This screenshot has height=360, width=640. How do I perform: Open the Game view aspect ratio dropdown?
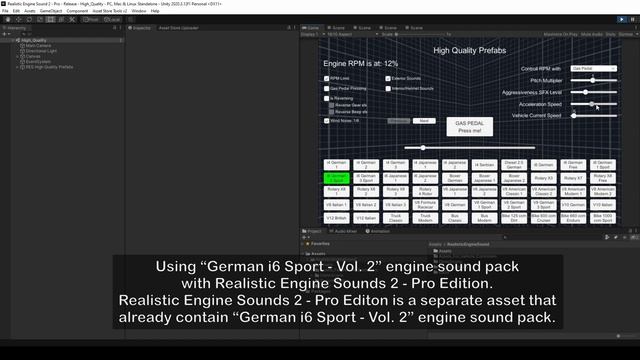pyautogui.click(x=353, y=34)
